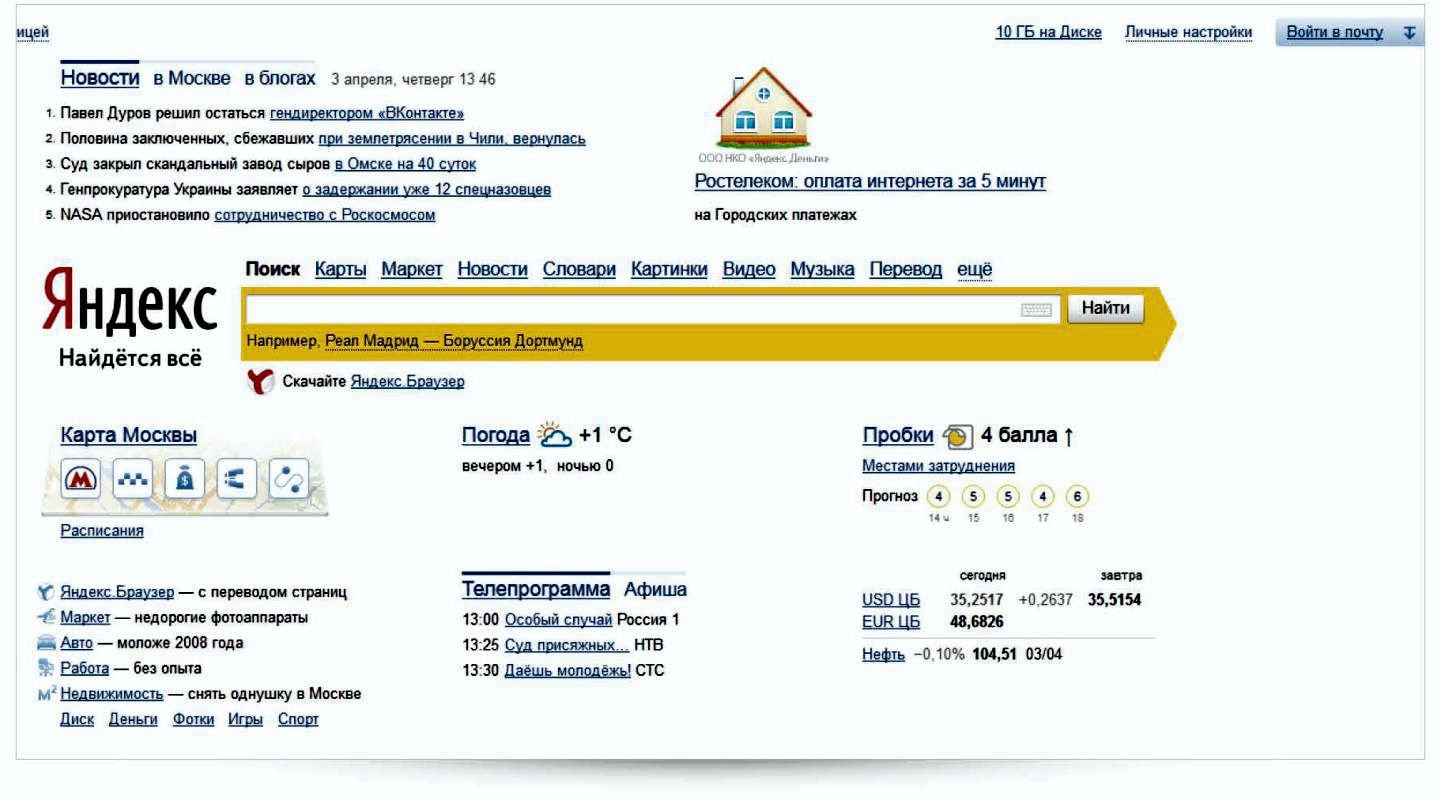Open 'Видео' above the search bar

[749, 270]
